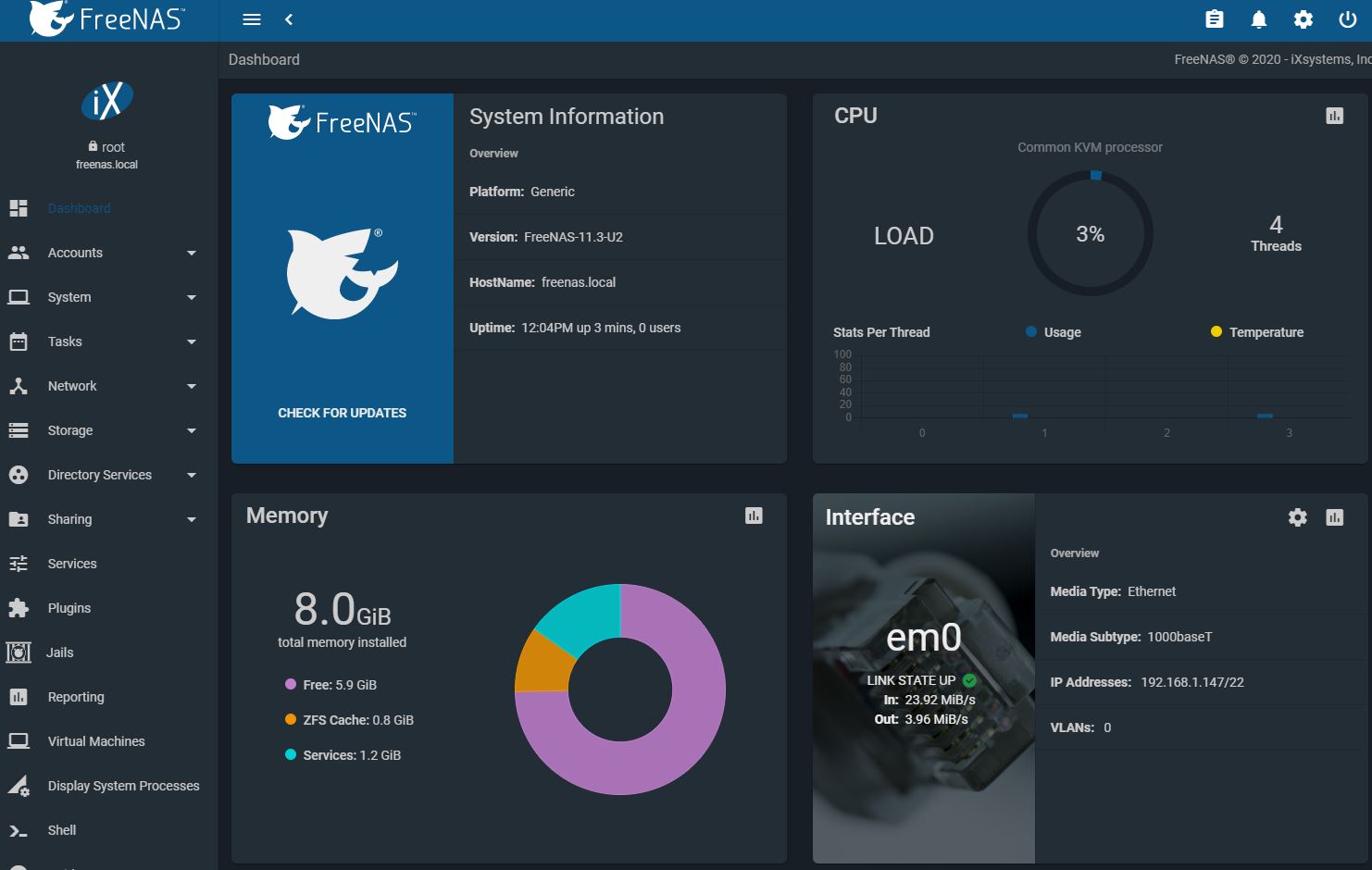Click the Plugins puzzle piece icon

click(x=19, y=608)
